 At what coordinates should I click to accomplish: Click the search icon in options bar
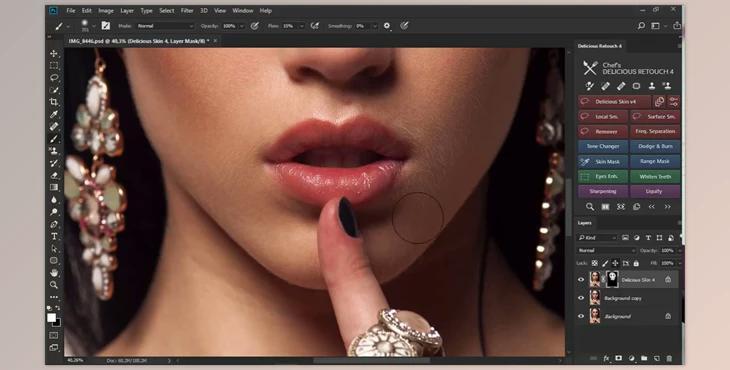coord(641,26)
